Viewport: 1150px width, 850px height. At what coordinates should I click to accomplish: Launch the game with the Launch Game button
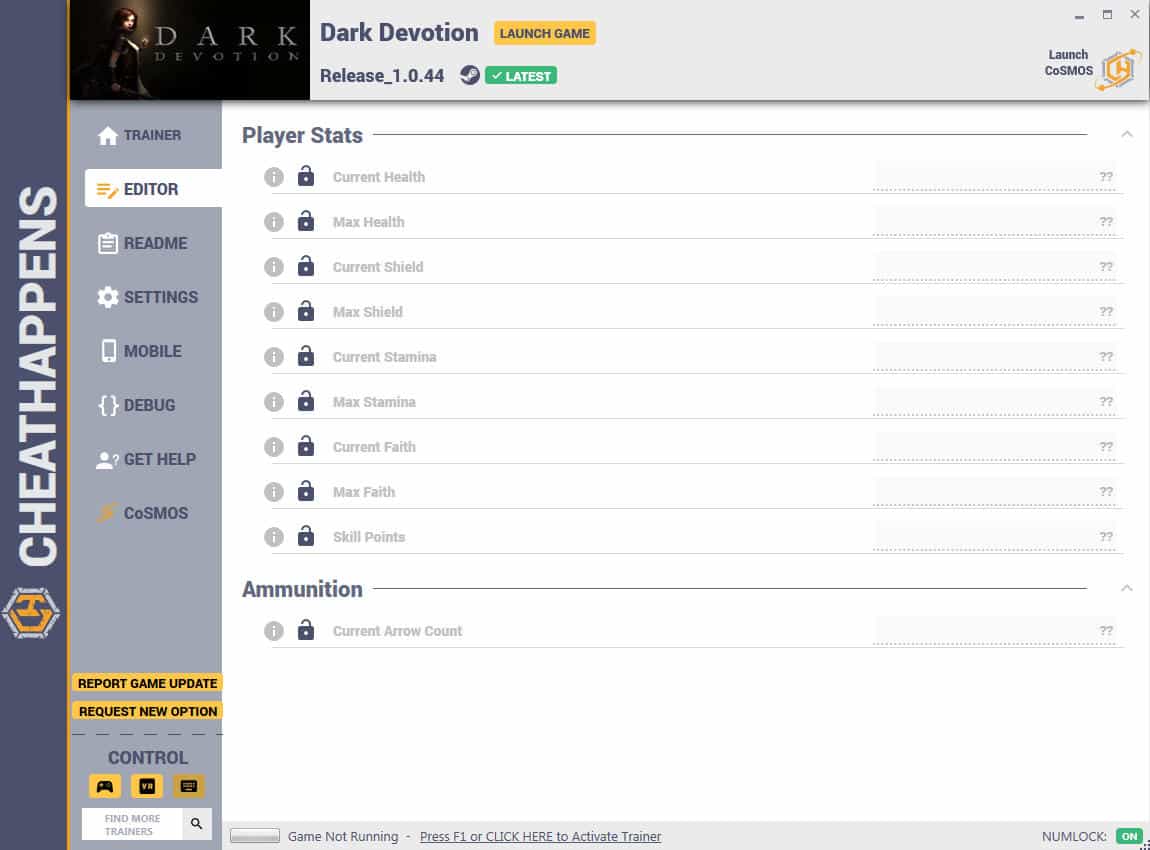pos(544,33)
